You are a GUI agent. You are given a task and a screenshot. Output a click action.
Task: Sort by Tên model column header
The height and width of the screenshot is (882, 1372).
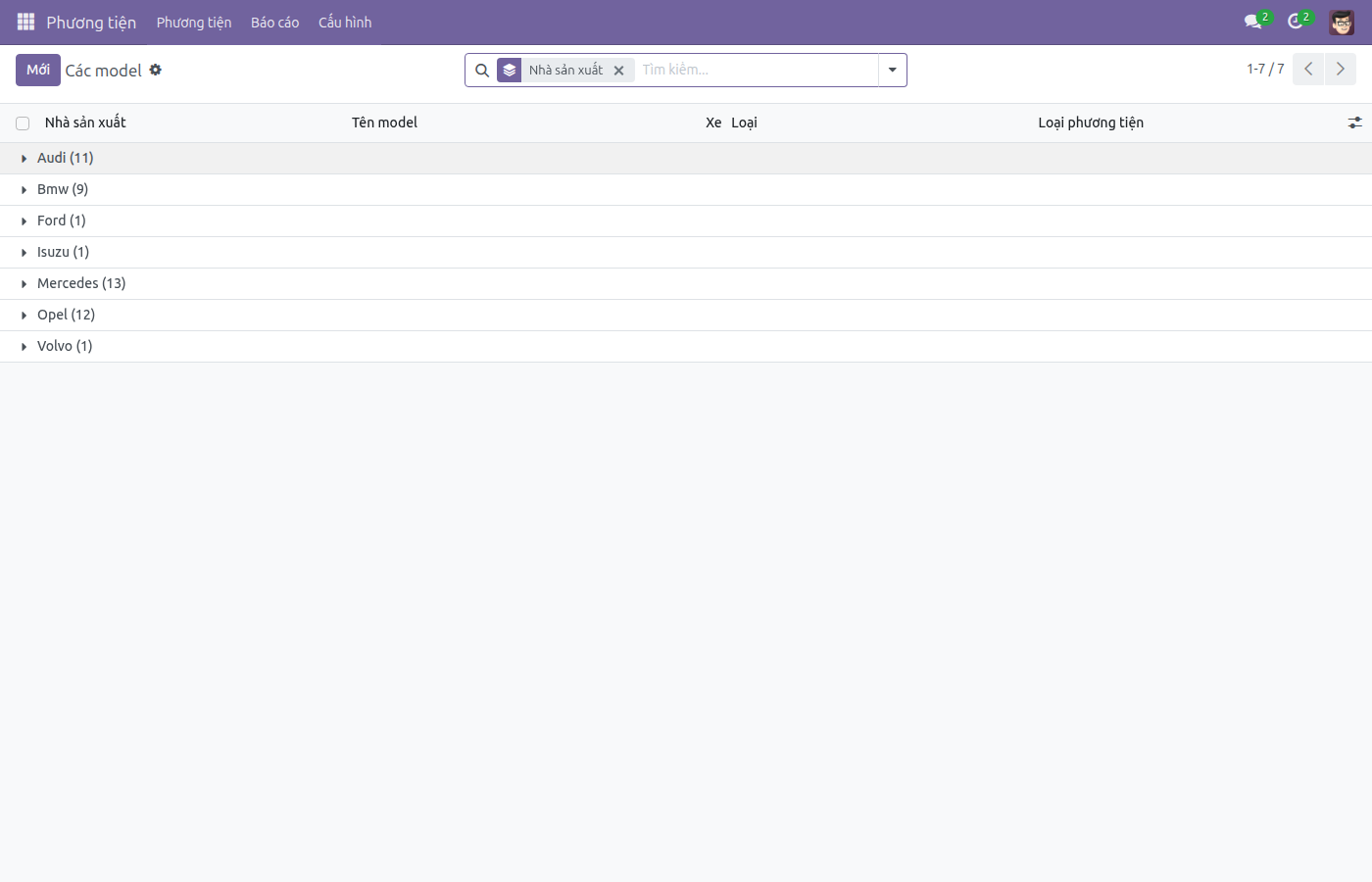[384, 122]
